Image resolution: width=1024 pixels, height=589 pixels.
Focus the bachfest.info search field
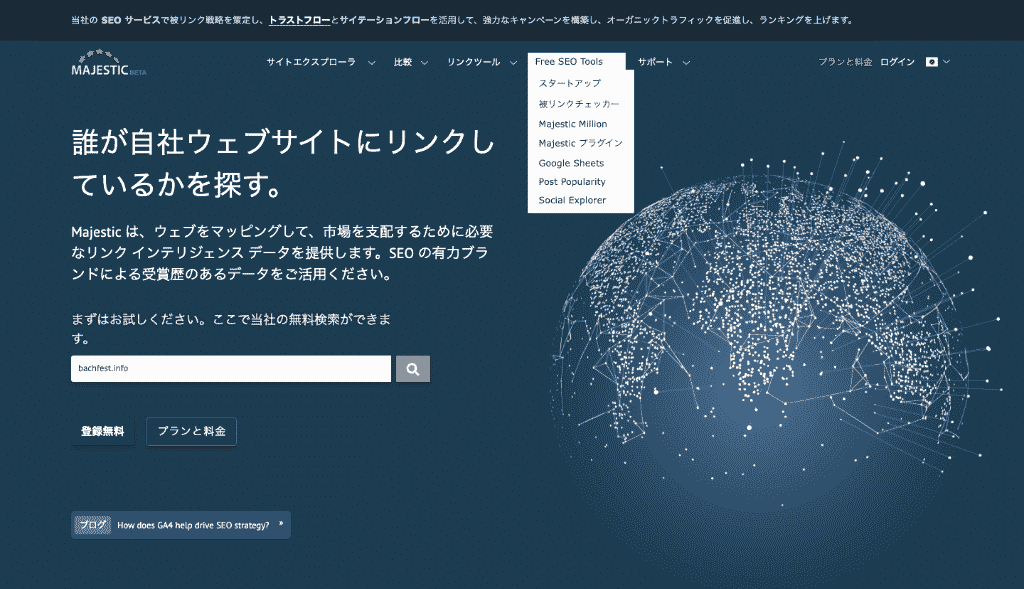230,368
